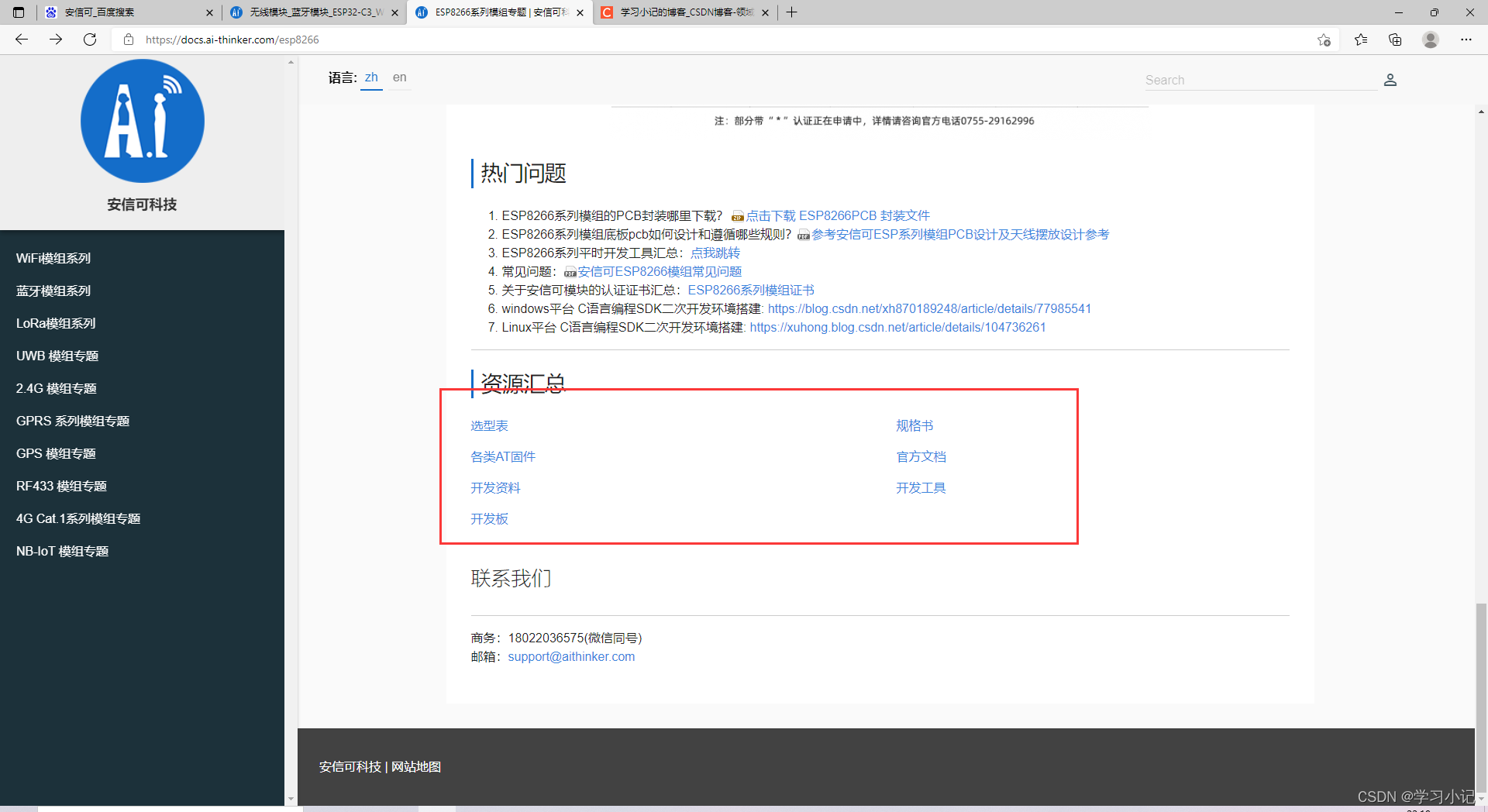Screen dimensions: 1488x812
Task: Open a new tab with plus button
Action: pyautogui.click(x=791, y=12)
